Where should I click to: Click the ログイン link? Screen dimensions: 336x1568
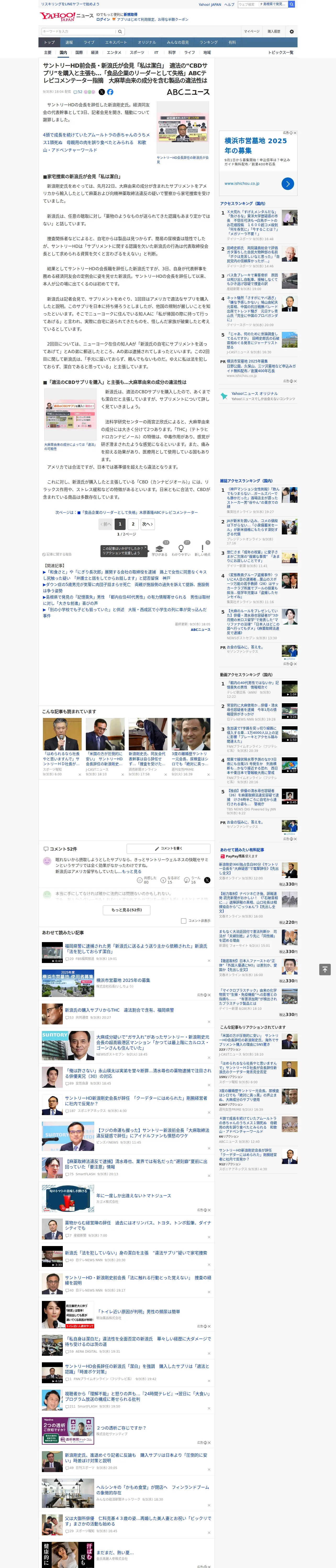103,20
